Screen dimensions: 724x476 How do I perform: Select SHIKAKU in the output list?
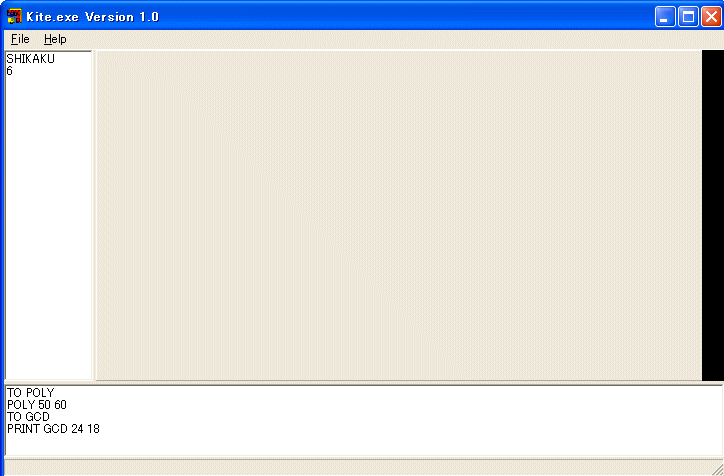[x=30, y=59]
